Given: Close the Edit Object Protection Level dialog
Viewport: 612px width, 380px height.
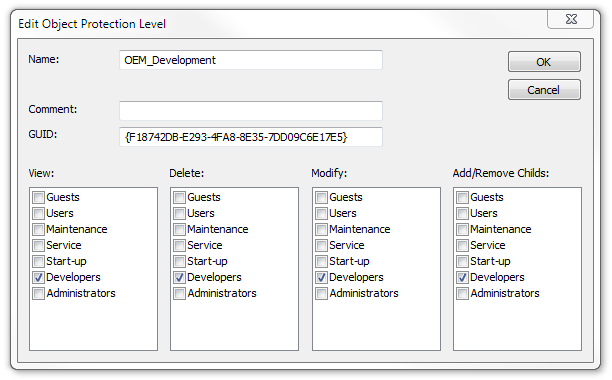Looking at the screenshot, I should point(571,19).
